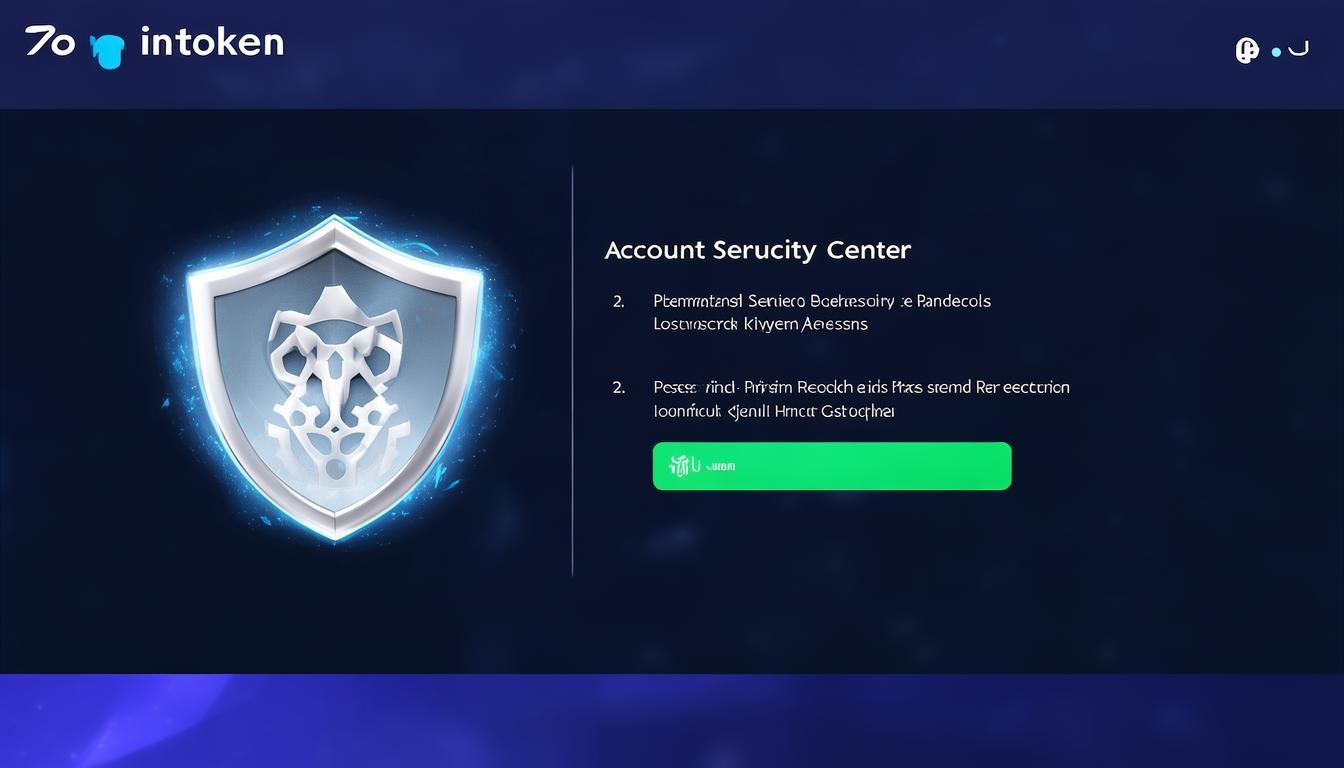Image resolution: width=1344 pixels, height=768 pixels.
Task: Click the purple footer band at bottom
Action: [x=672, y=721]
